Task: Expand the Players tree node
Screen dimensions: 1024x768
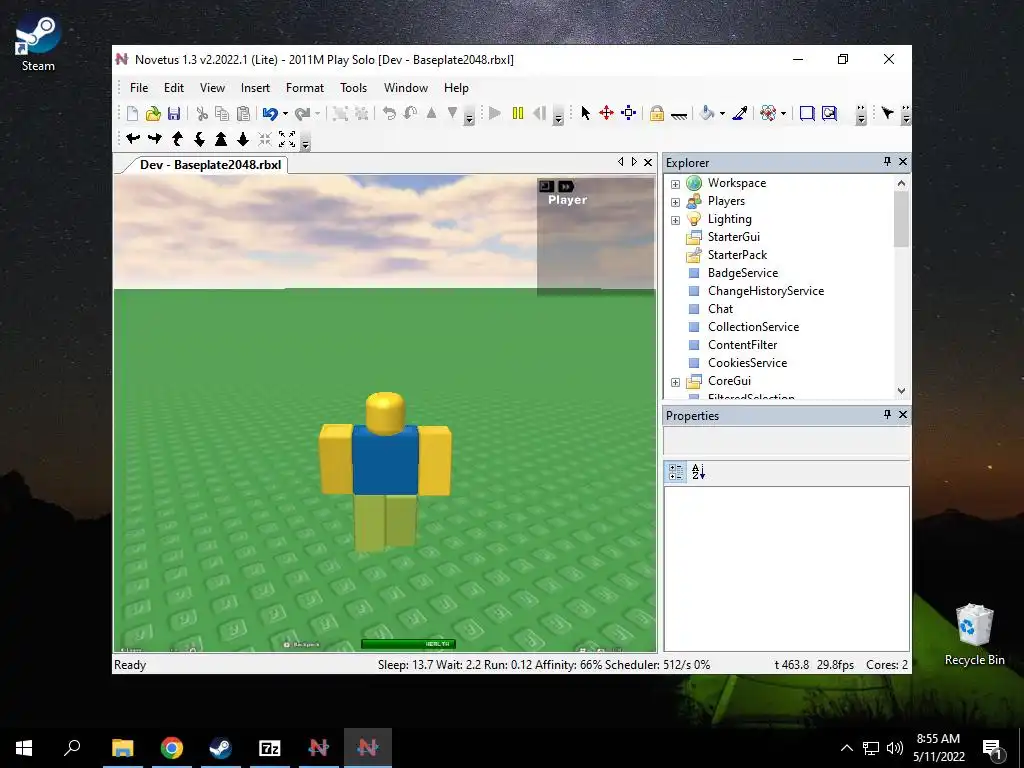Action: point(675,202)
